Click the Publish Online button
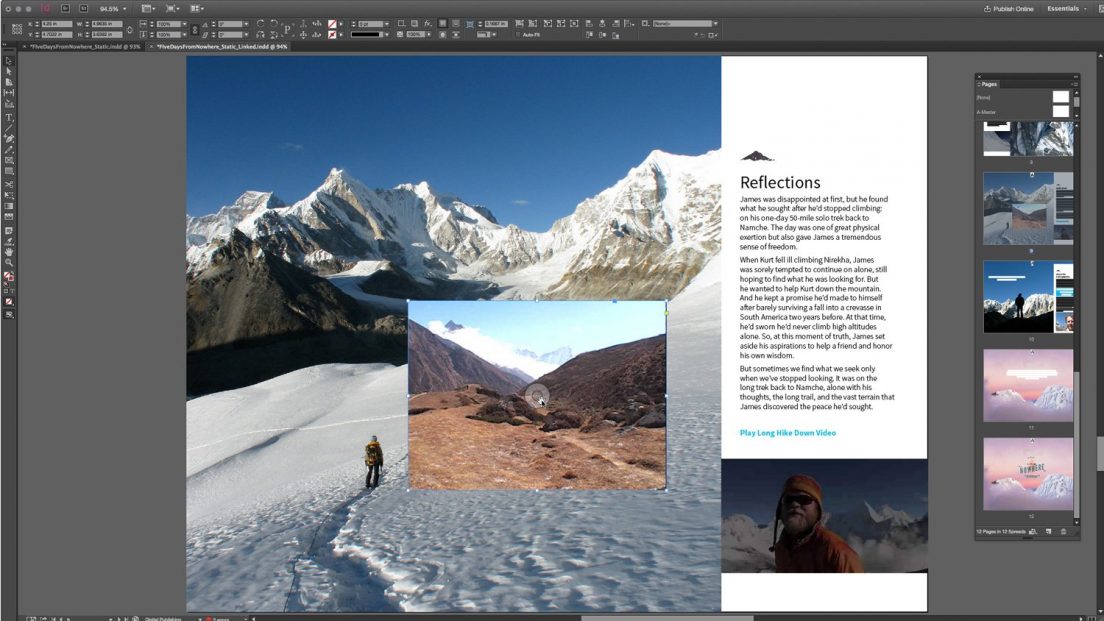Viewport: 1104px width, 621px height. point(1008,8)
